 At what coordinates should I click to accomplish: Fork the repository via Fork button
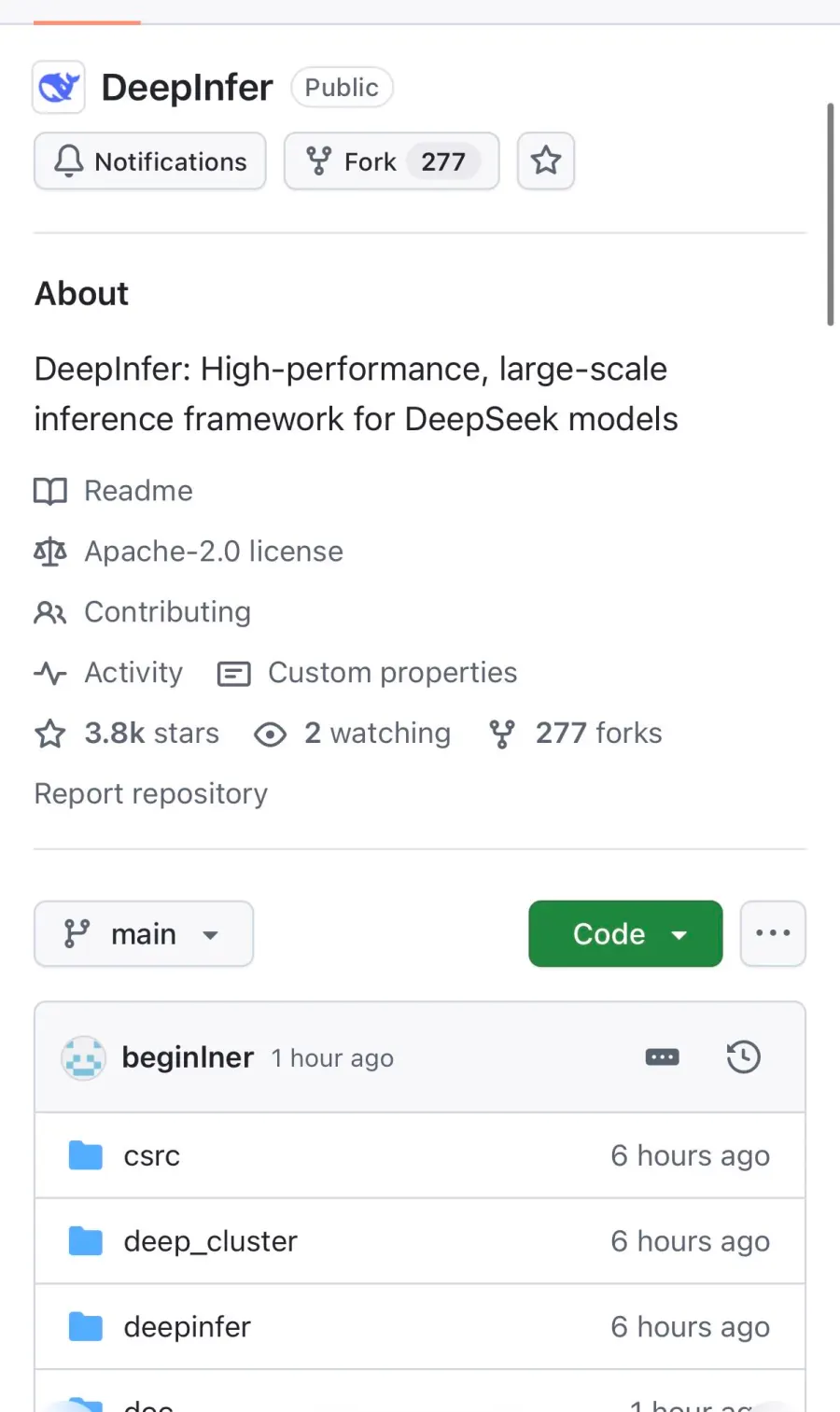click(x=392, y=161)
